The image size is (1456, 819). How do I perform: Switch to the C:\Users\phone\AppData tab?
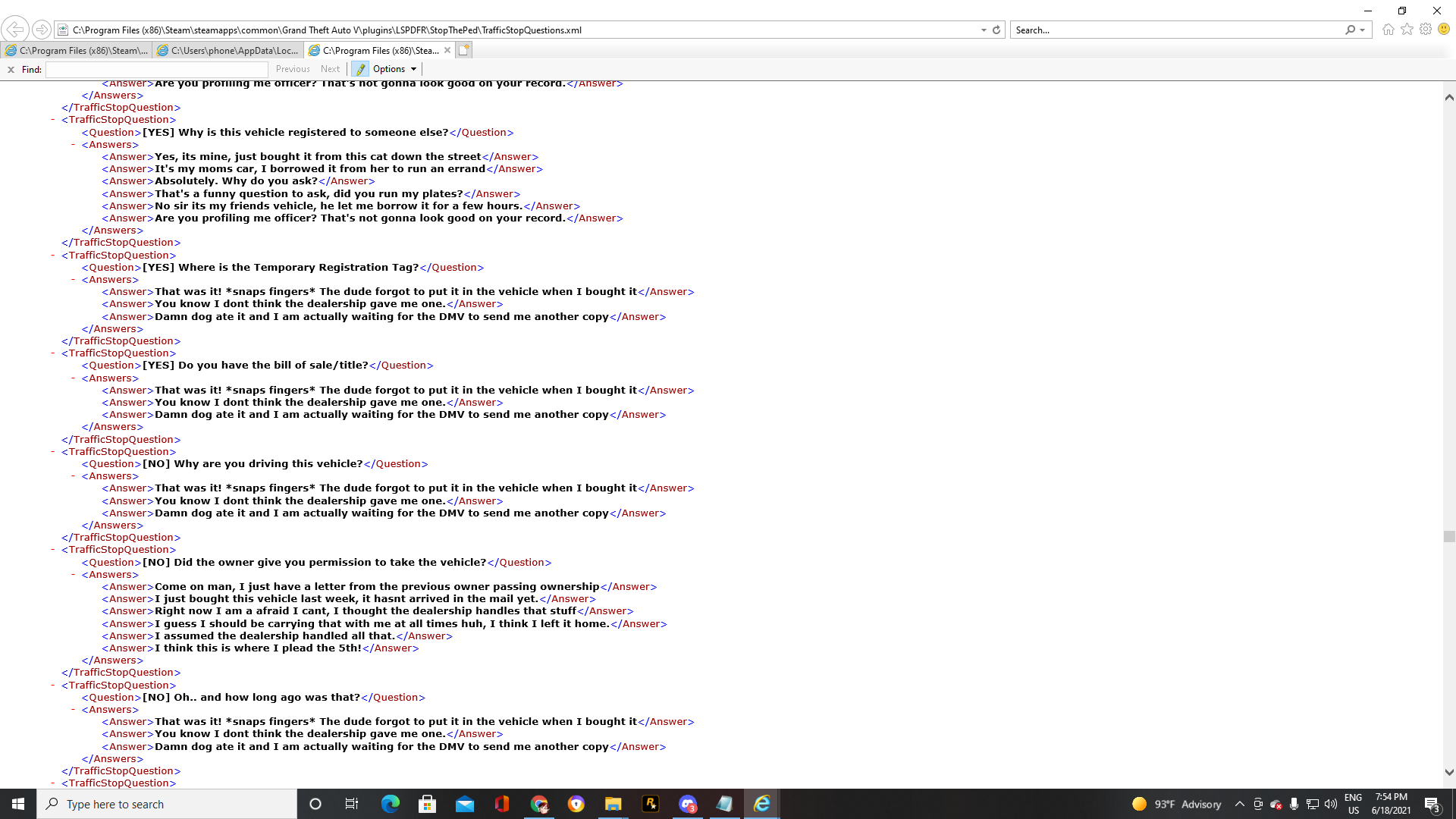227,51
